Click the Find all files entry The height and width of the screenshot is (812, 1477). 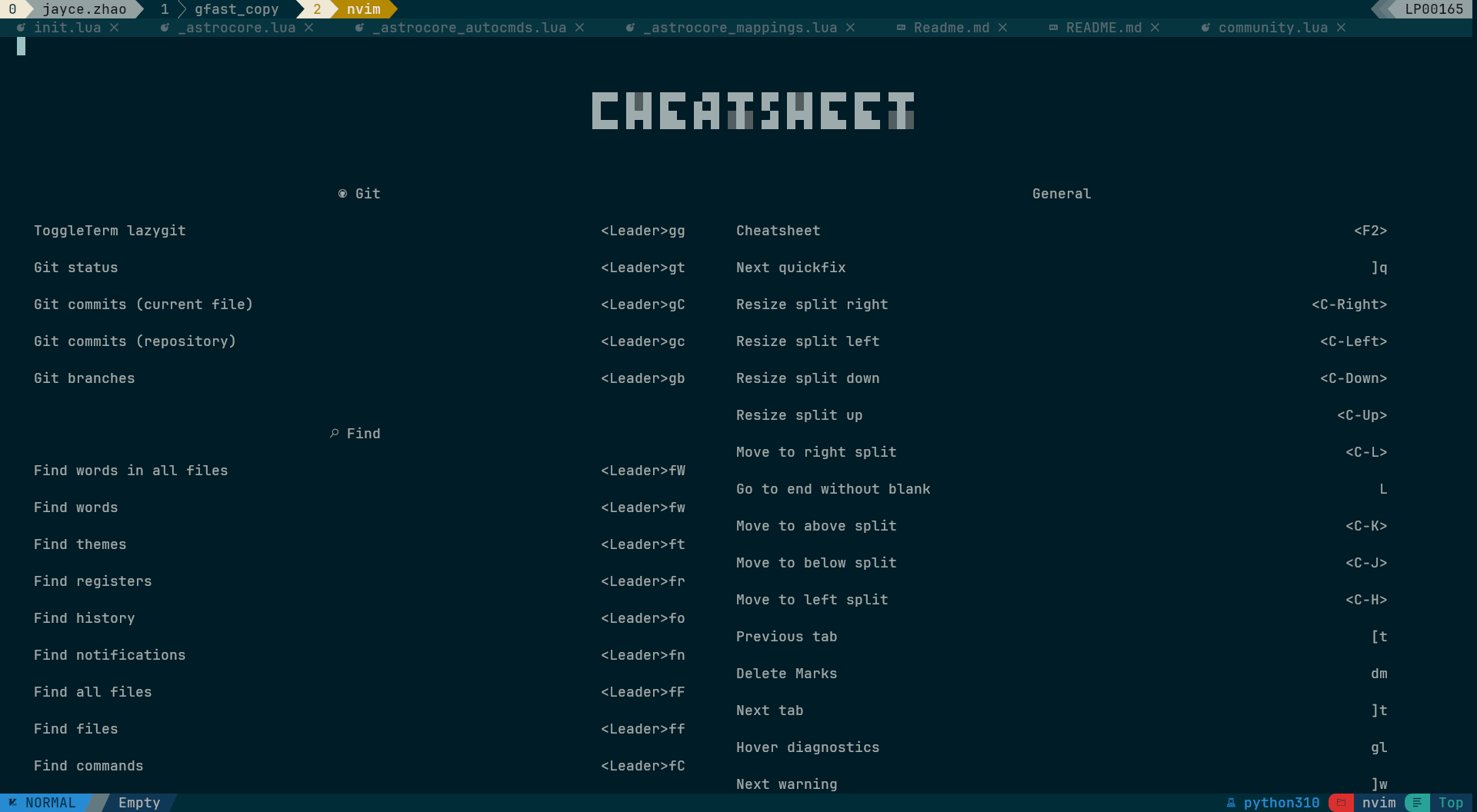tap(93, 692)
